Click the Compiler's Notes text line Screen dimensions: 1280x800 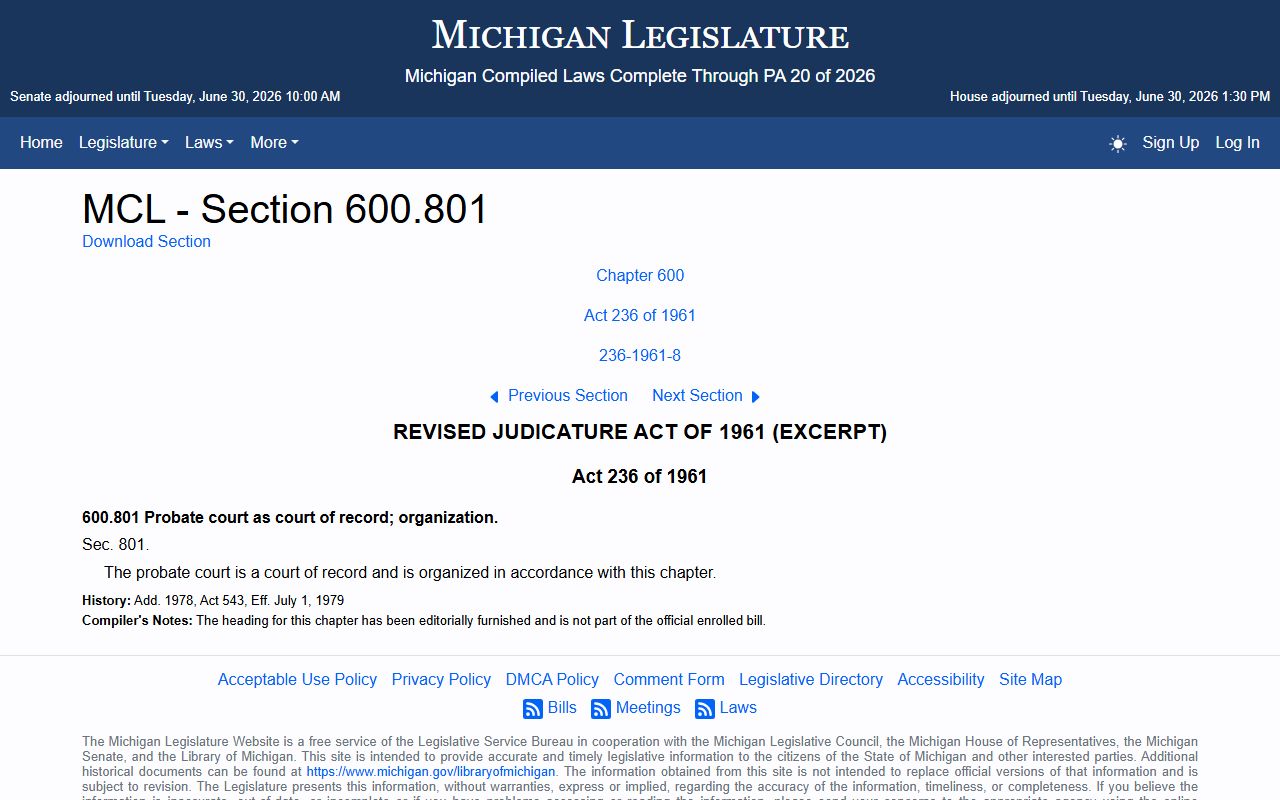[424, 621]
